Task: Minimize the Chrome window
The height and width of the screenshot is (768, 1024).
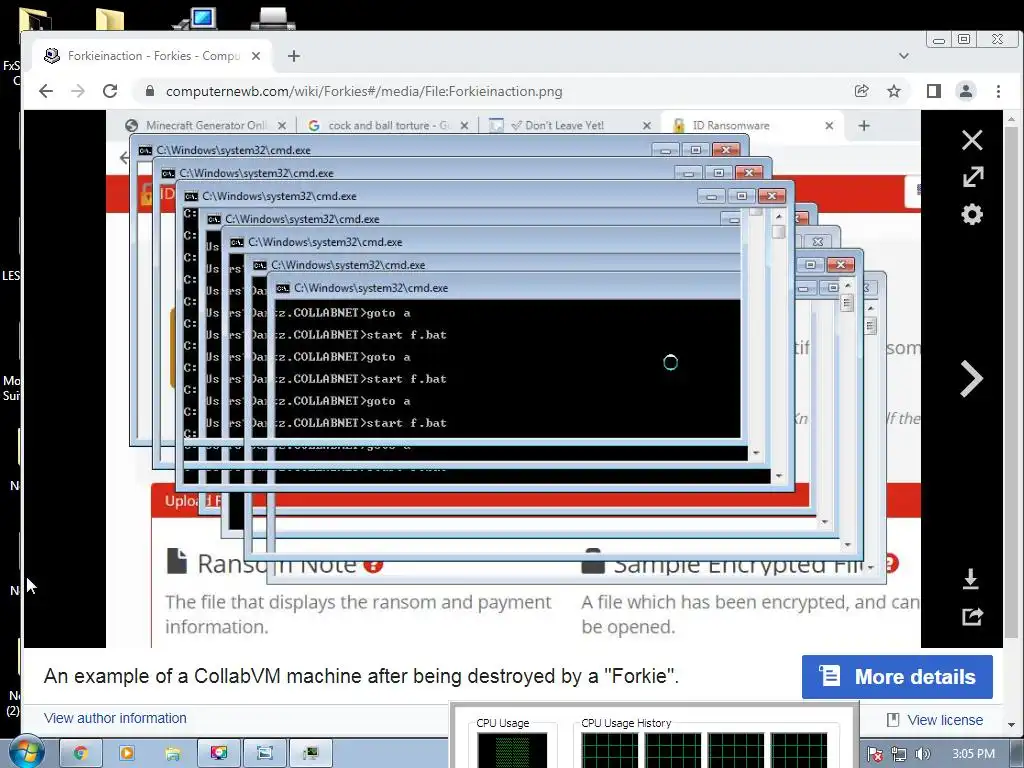Action: click(939, 40)
